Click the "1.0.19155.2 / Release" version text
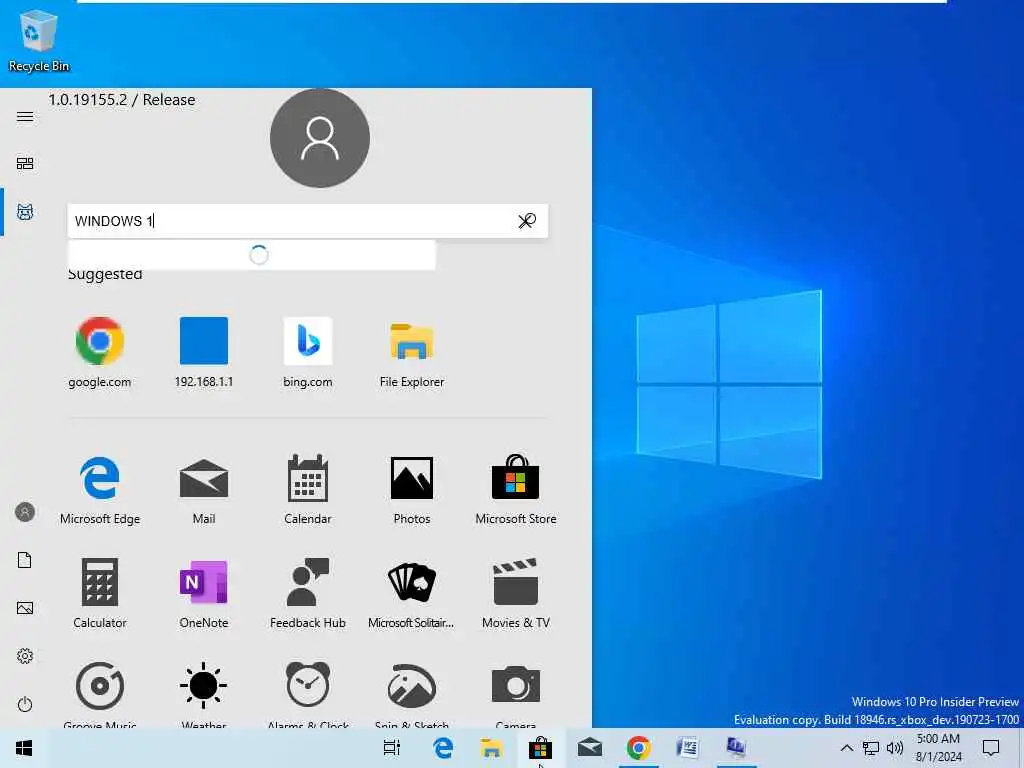The image size is (1024, 768). pyautogui.click(x=121, y=100)
